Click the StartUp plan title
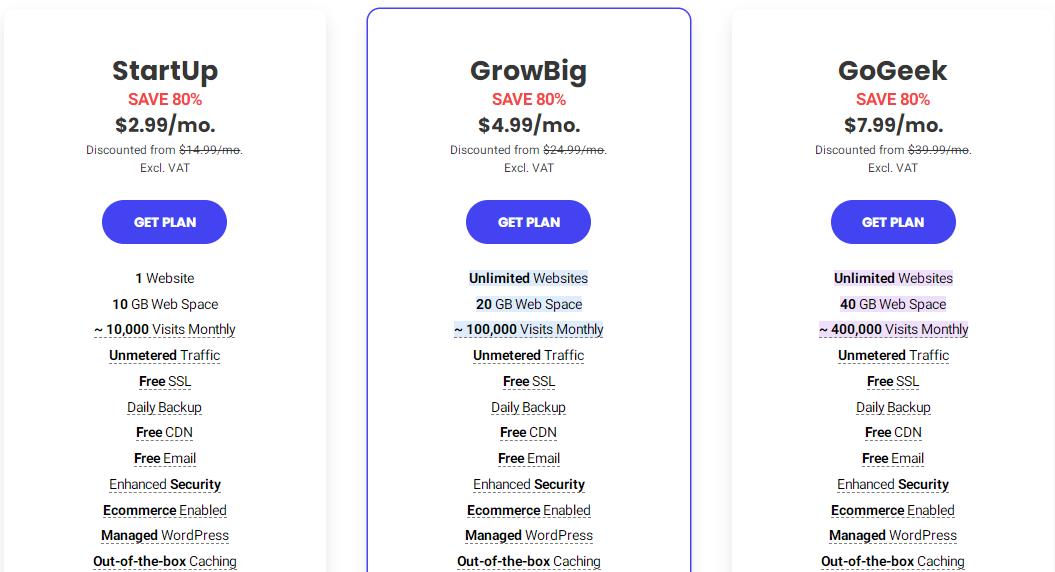1055x572 pixels. tap(165, 71)
